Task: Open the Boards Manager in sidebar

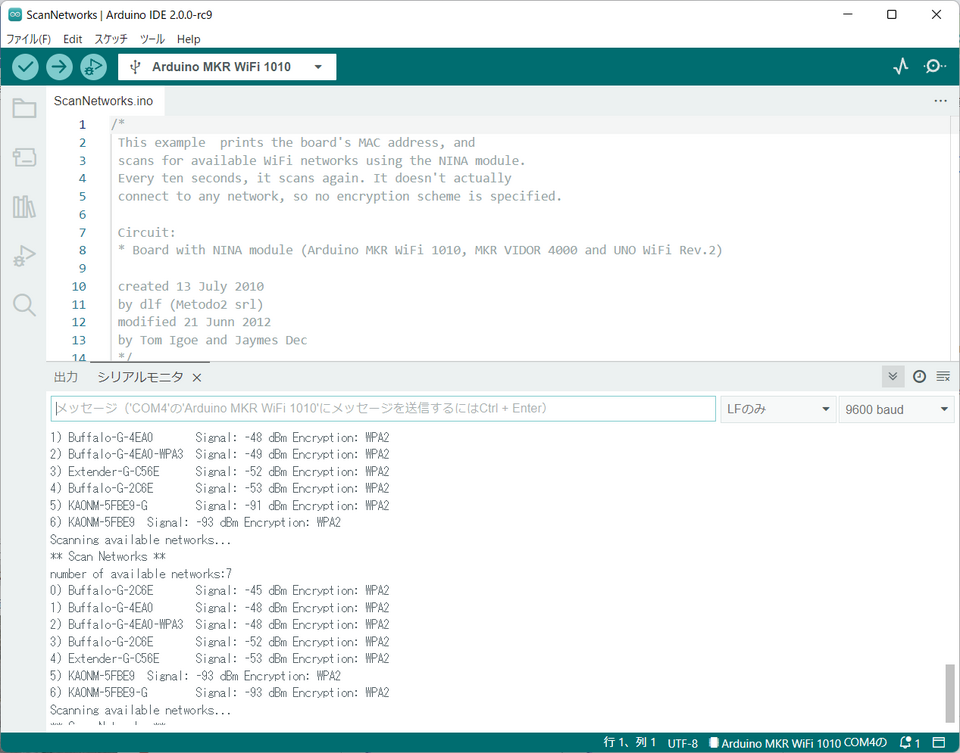Action: 24,157
